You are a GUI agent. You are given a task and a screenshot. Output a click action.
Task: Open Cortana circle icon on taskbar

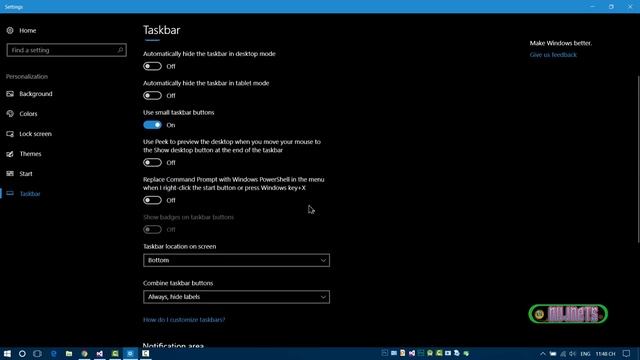click(22, 353)
